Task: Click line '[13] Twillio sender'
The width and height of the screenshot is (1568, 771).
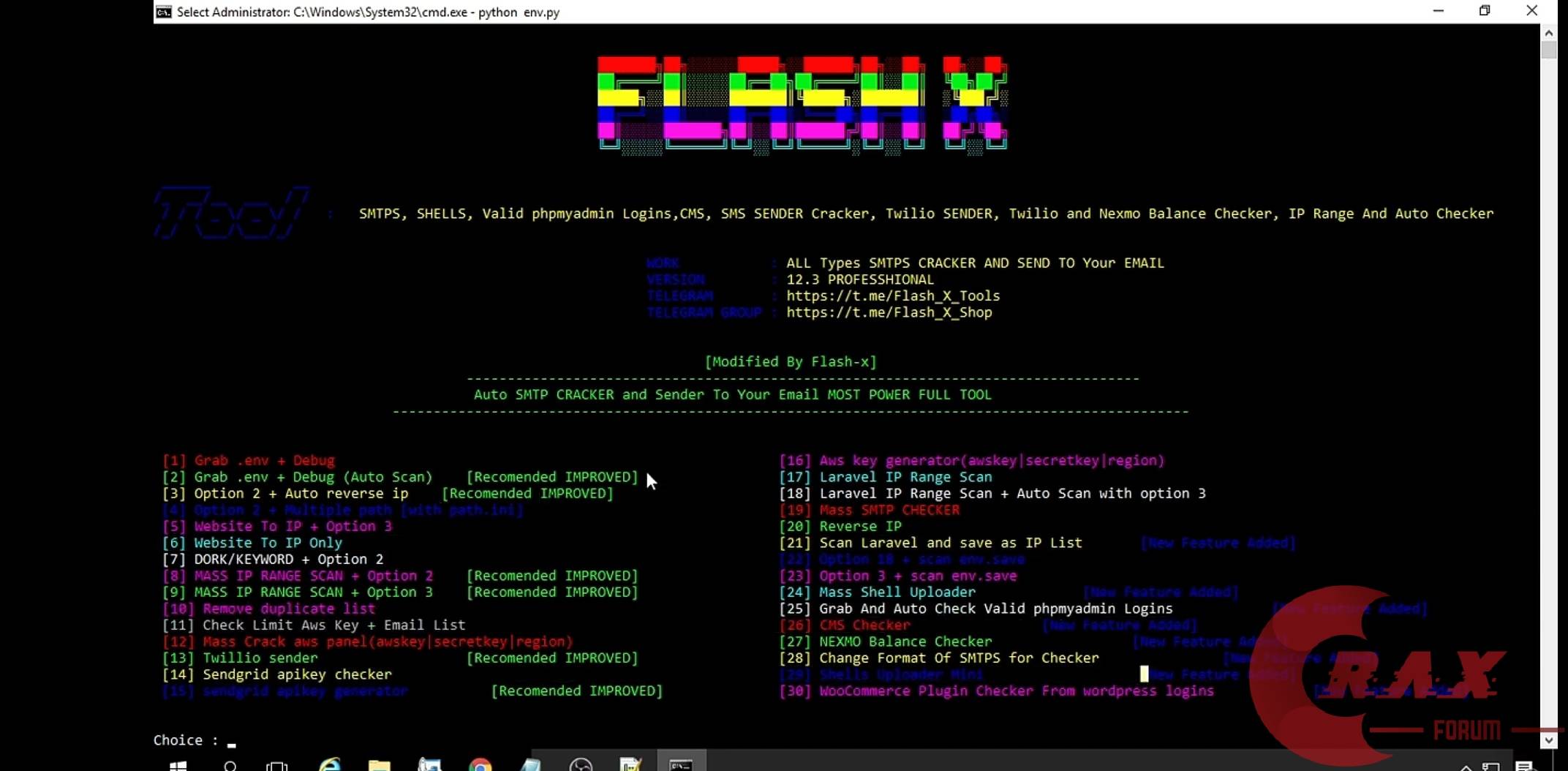Action: click(x=240, y=658)
